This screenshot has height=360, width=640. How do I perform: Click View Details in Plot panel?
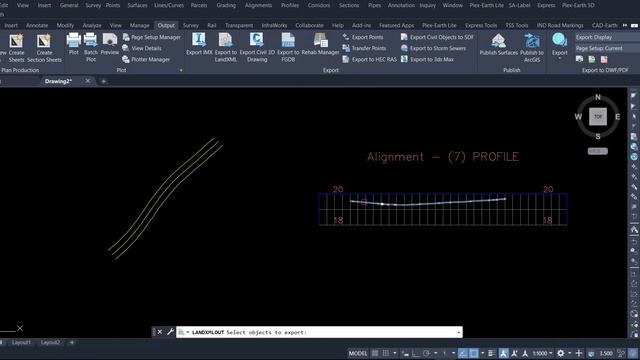click(x=142, y=48)
